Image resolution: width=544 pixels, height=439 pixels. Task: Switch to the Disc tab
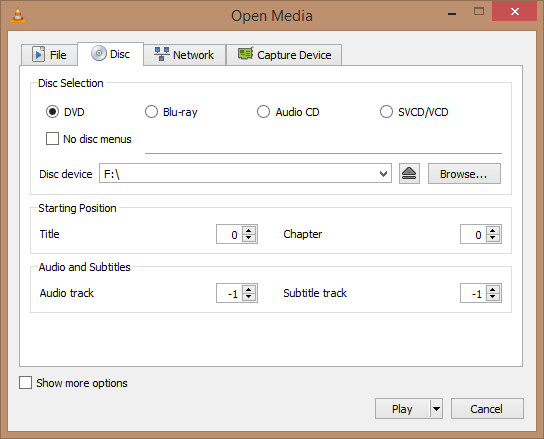pos(111,54)
